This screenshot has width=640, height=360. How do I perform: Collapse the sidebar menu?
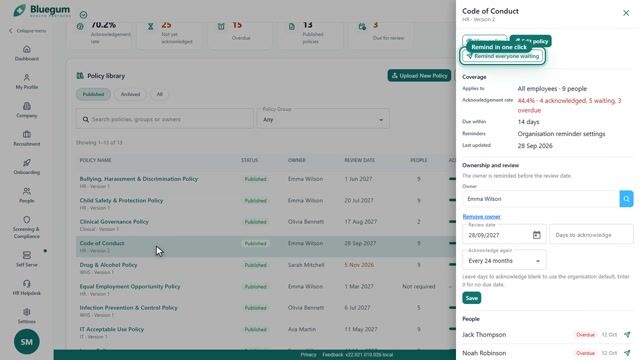[27, 31]
